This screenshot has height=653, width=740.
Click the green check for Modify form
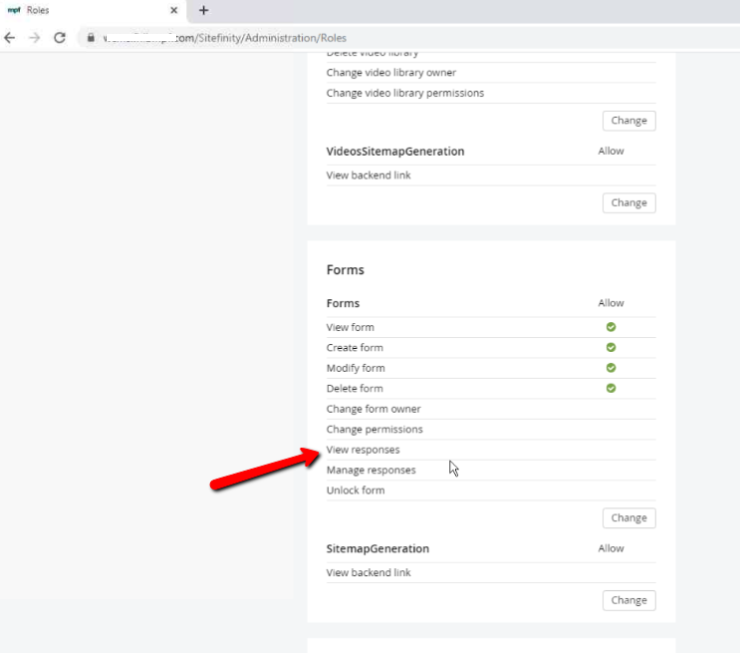611,368
